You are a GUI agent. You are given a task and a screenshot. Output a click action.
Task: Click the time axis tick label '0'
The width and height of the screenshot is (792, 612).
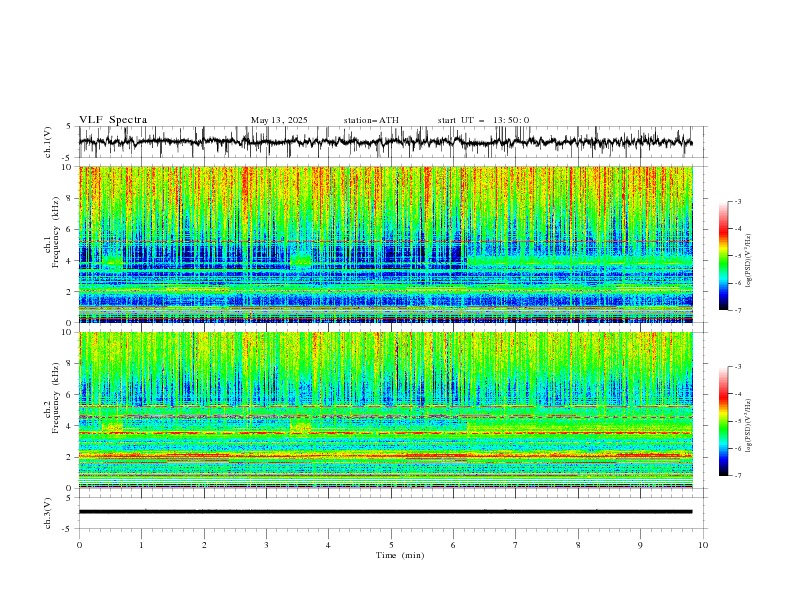(x=79, y=545)
